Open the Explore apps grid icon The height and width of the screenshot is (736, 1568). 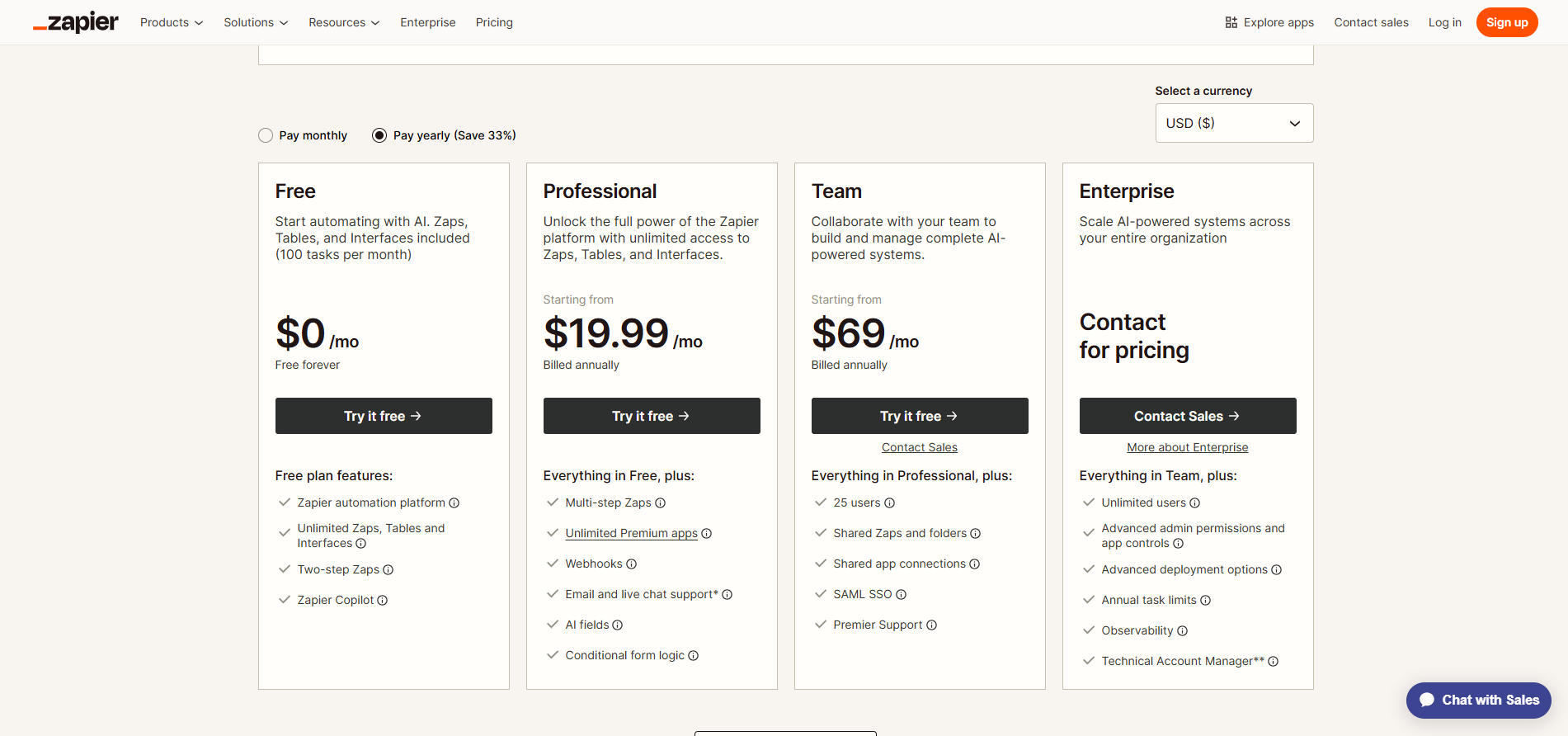point(1231,22)
